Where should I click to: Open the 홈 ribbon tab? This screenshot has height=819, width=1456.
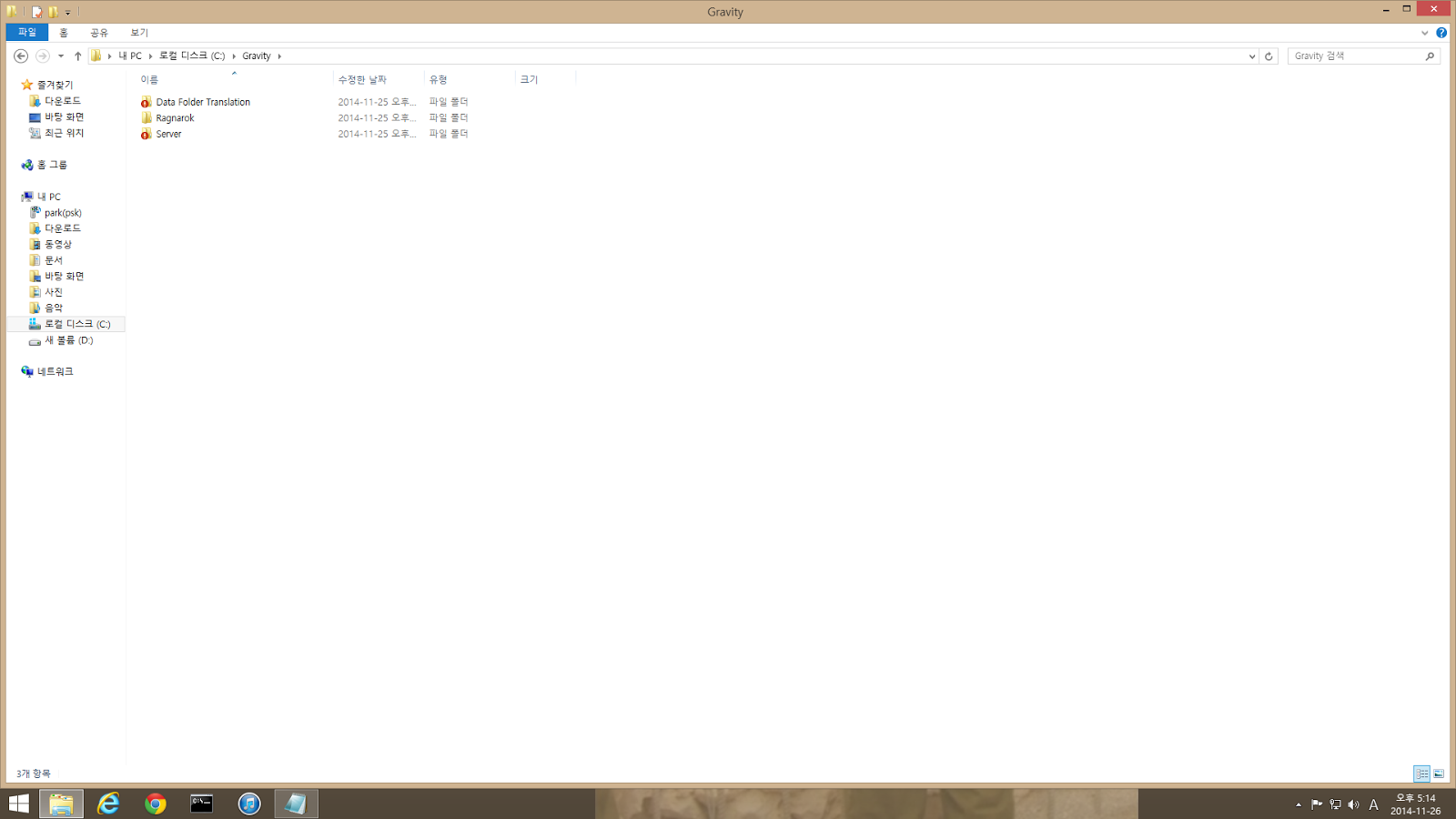point(64,33)
